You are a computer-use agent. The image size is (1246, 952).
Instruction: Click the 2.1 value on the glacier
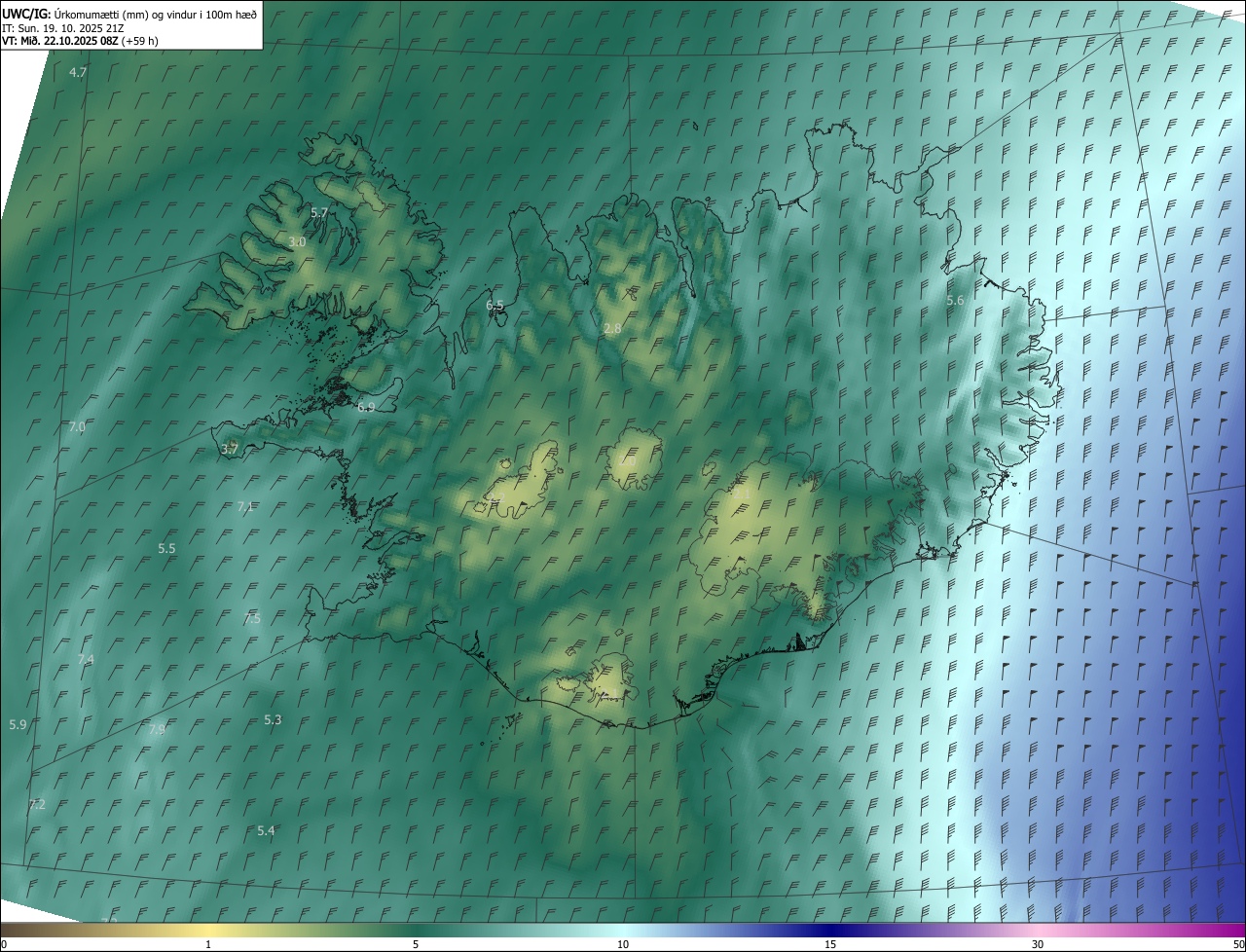tap(742, 494)
